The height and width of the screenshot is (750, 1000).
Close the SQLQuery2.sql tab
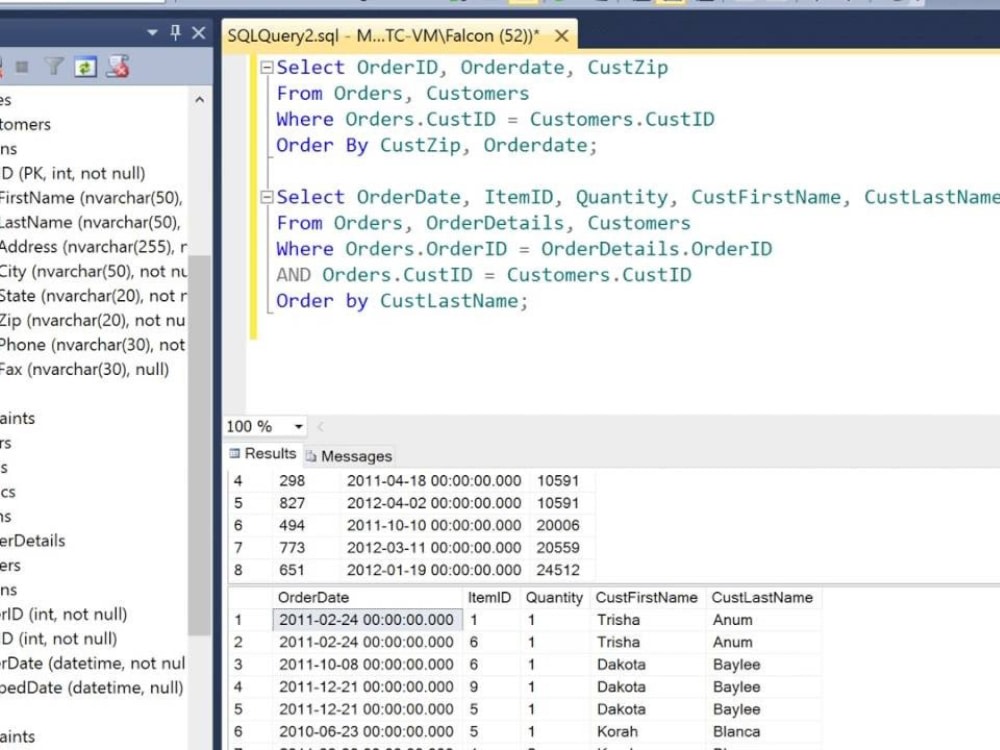click(561, 36)
